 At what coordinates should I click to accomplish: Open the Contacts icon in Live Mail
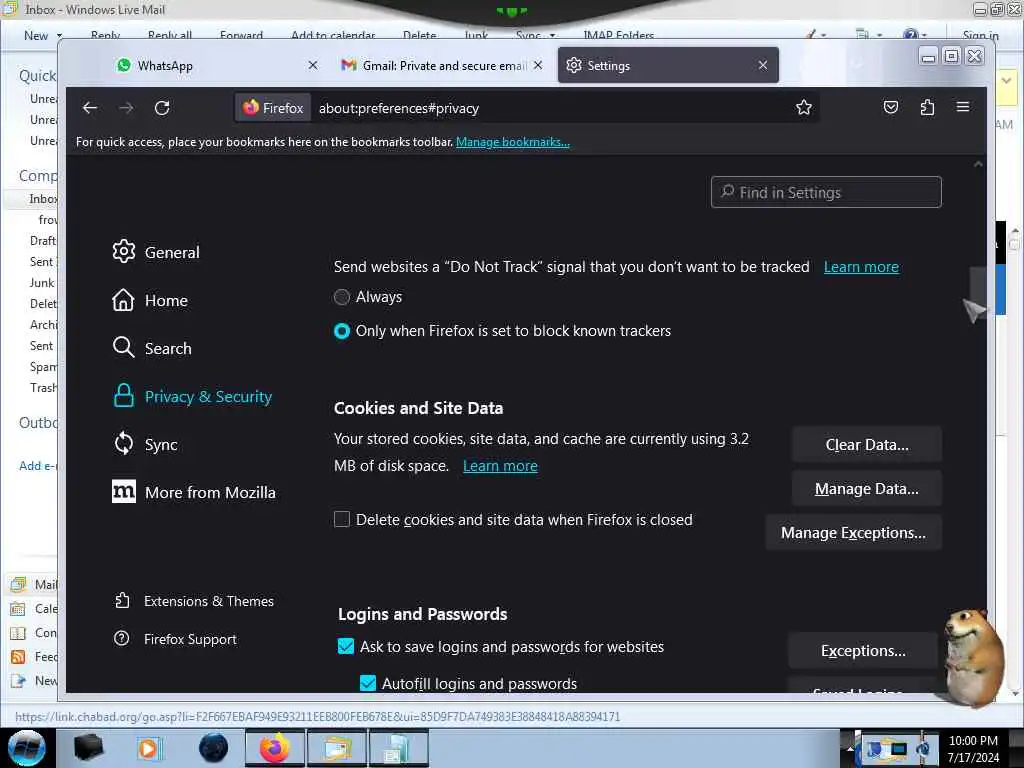point(18,633)
